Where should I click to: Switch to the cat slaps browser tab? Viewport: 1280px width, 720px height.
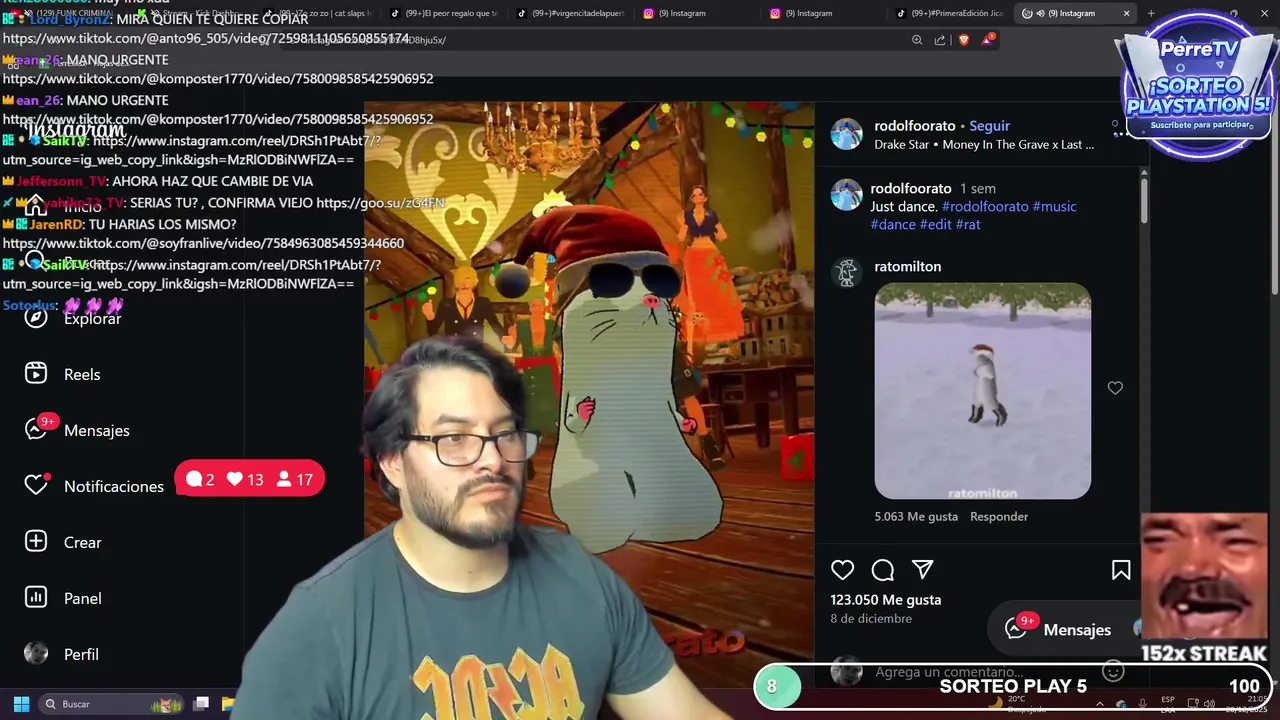(319, 13)
